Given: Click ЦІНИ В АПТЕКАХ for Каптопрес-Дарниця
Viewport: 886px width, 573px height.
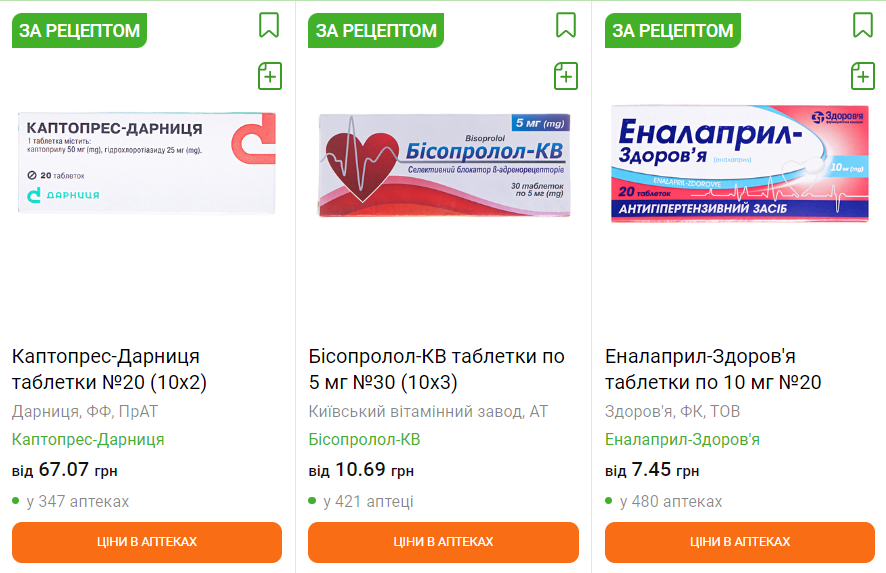Looking at the screenshot, I should tap(147, 542).
